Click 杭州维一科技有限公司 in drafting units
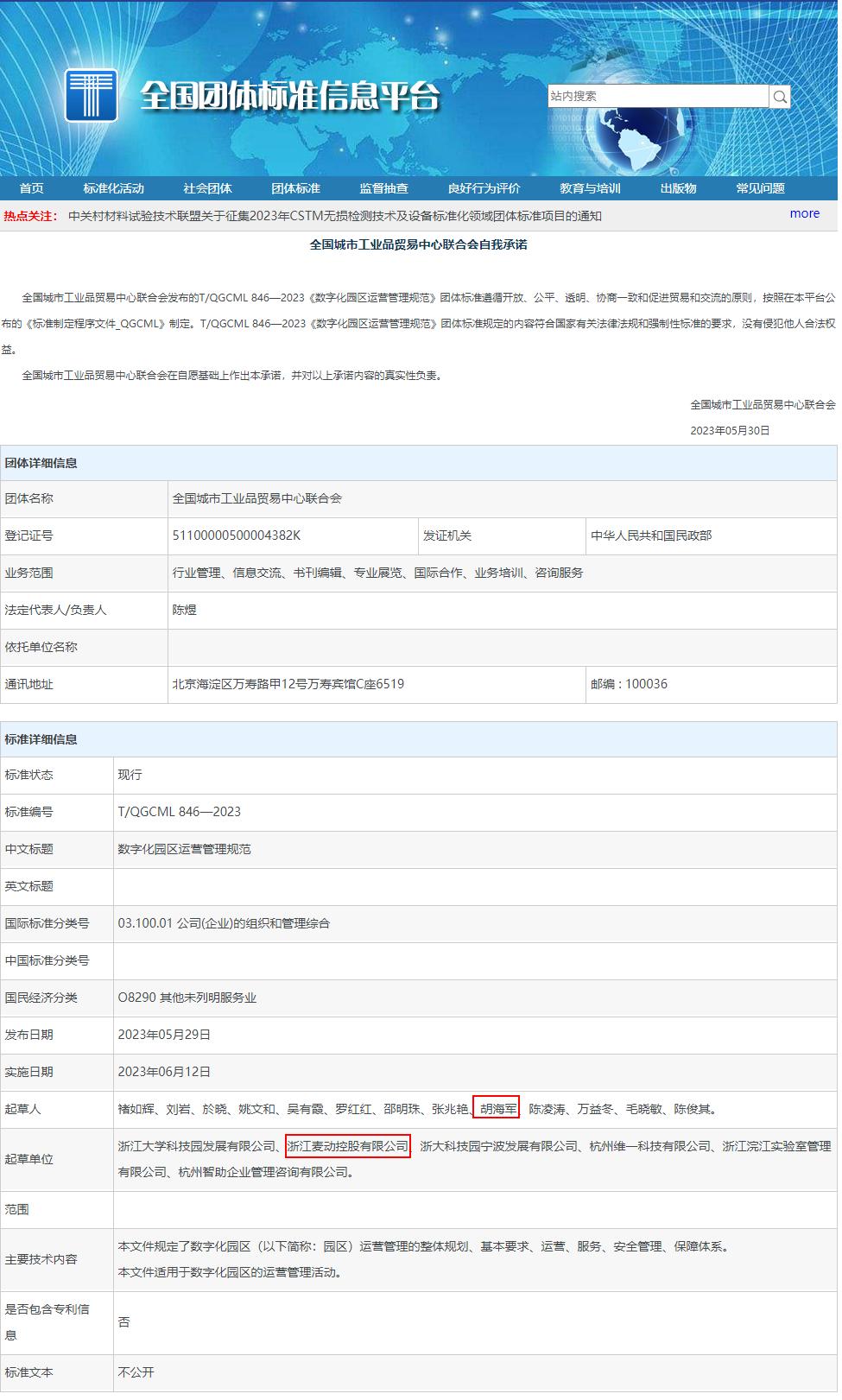 pos(650,1146)
